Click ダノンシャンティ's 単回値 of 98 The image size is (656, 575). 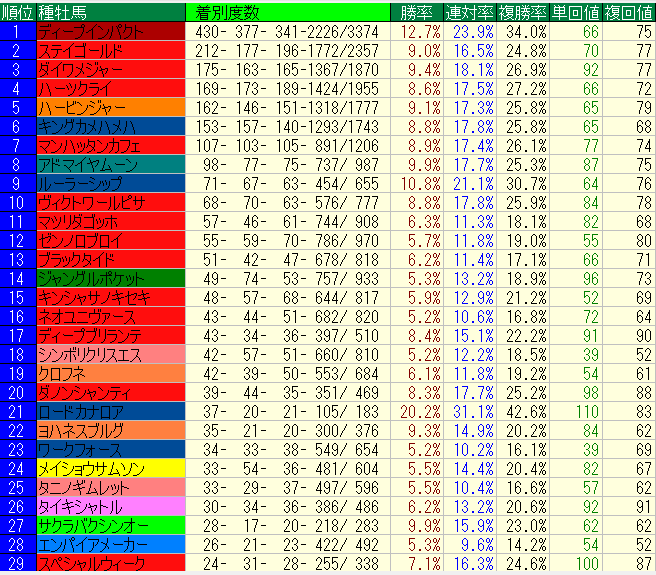[591, 393]
